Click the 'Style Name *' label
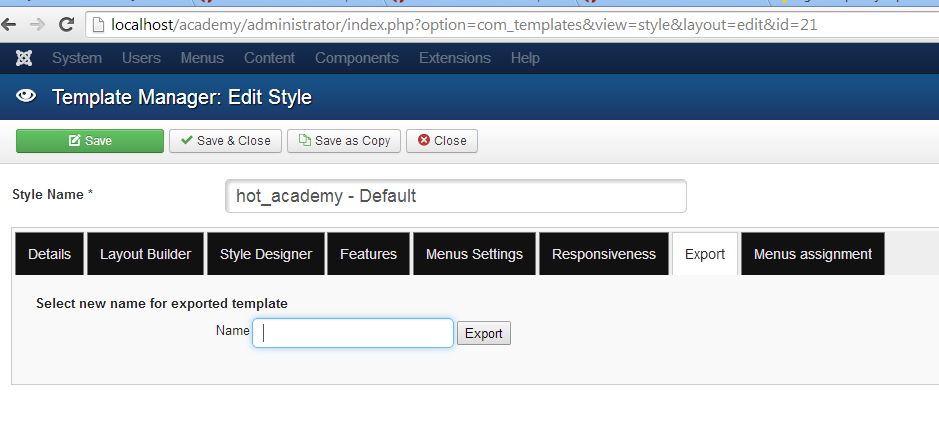939x429 pixels. click(x=53, y=195)
